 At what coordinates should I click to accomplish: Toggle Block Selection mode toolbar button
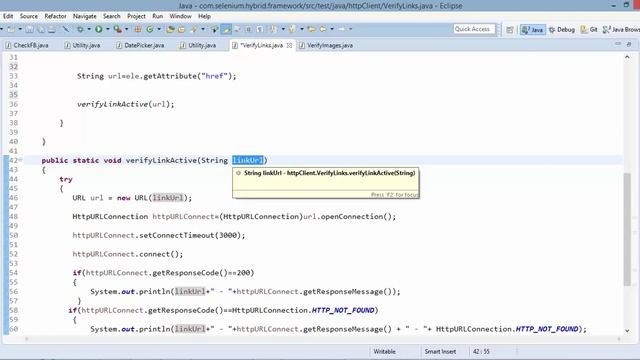coord(248,29)
